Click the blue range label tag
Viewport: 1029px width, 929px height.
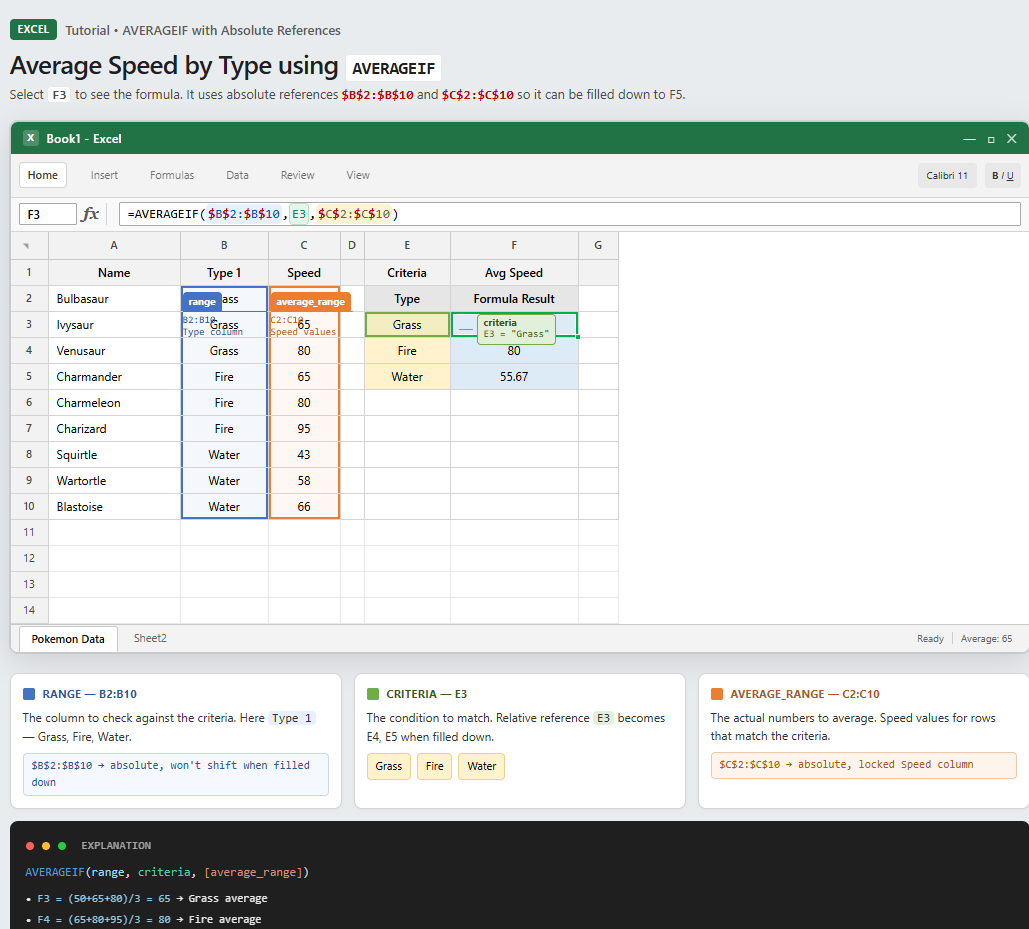pyautogui.click(x=201, y=302)
